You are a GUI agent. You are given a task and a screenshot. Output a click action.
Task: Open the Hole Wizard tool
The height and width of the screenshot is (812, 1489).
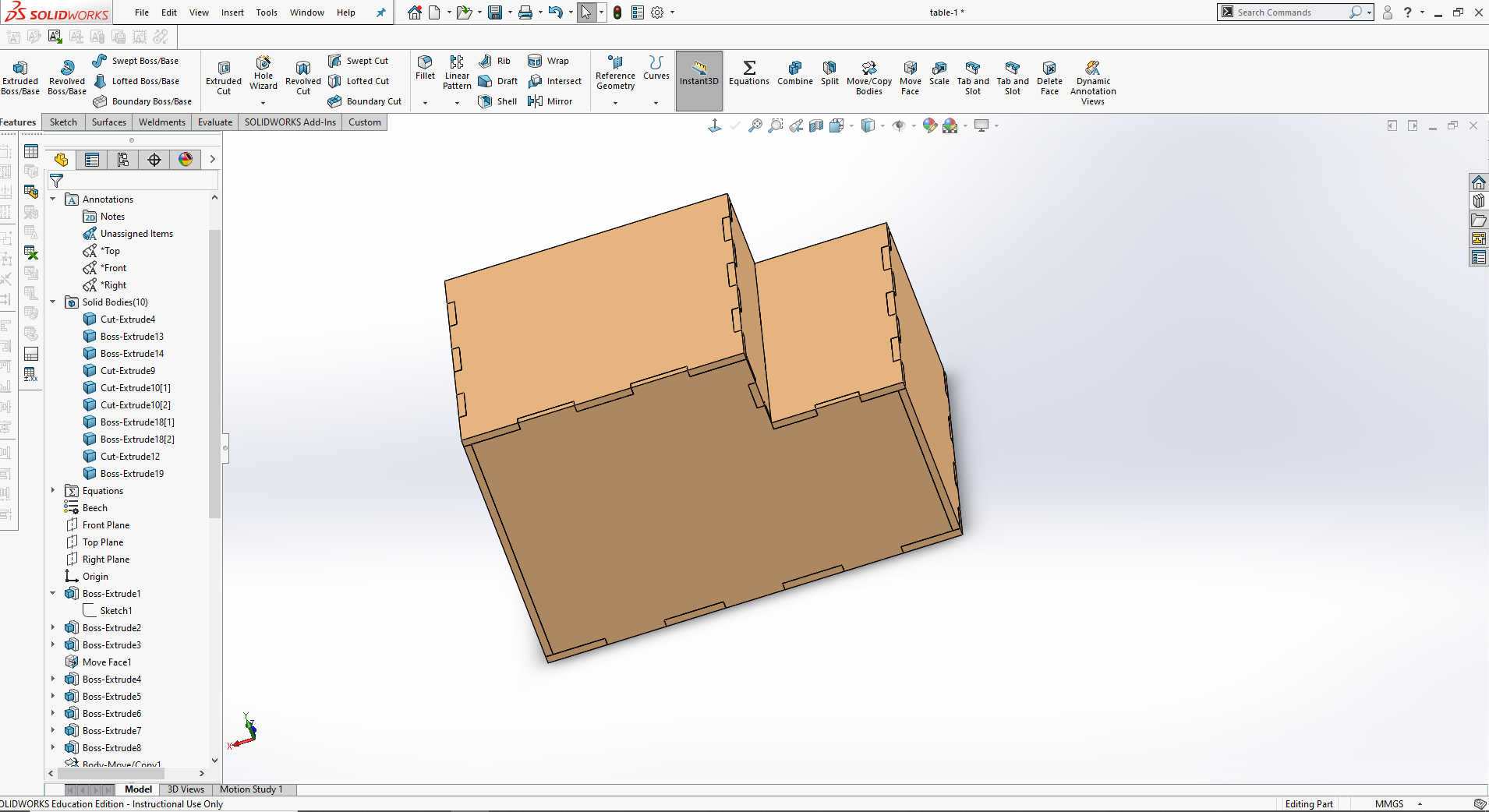(263, 72)
